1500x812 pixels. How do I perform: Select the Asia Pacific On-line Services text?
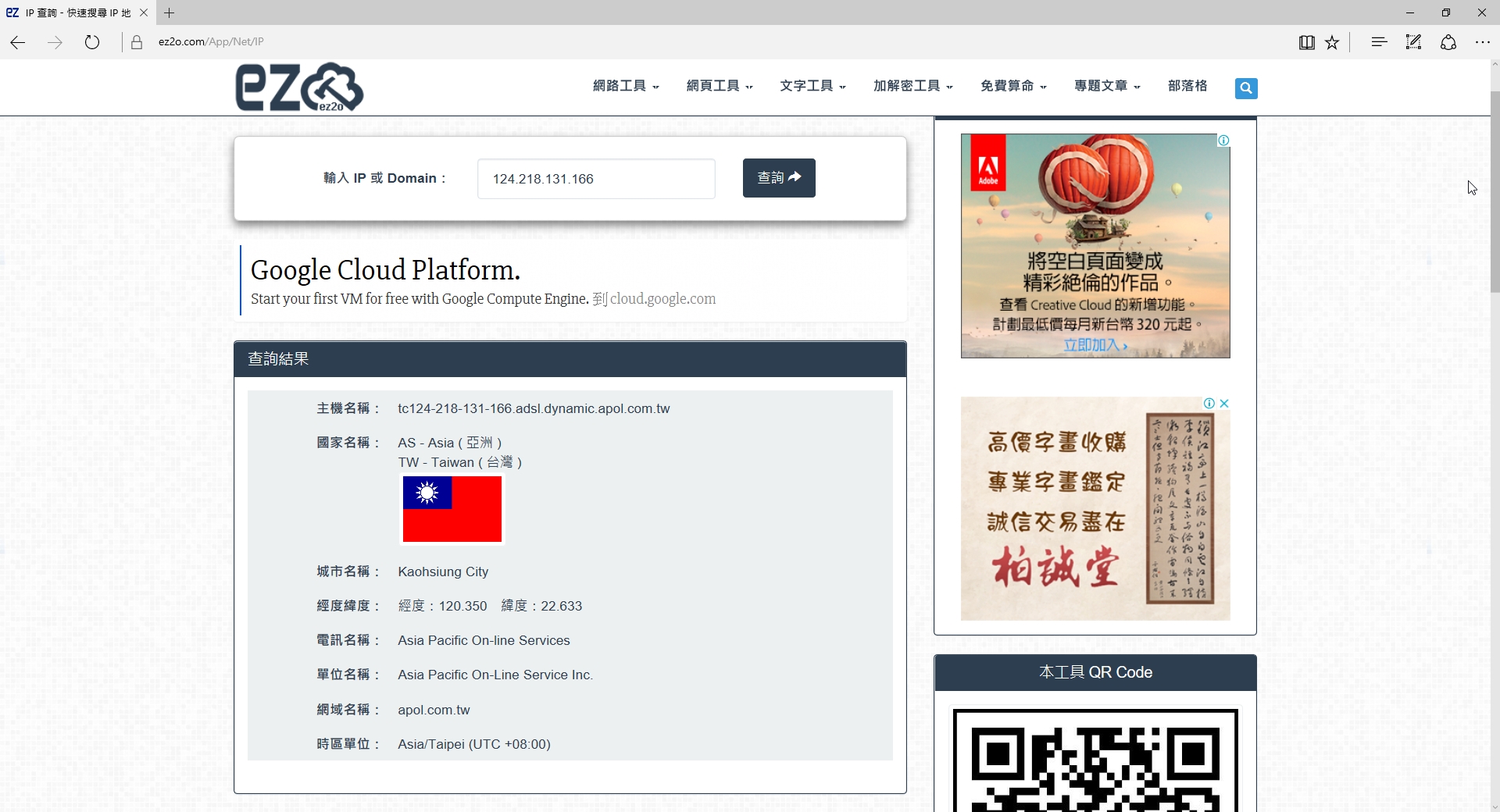click(x=484, y=640)
